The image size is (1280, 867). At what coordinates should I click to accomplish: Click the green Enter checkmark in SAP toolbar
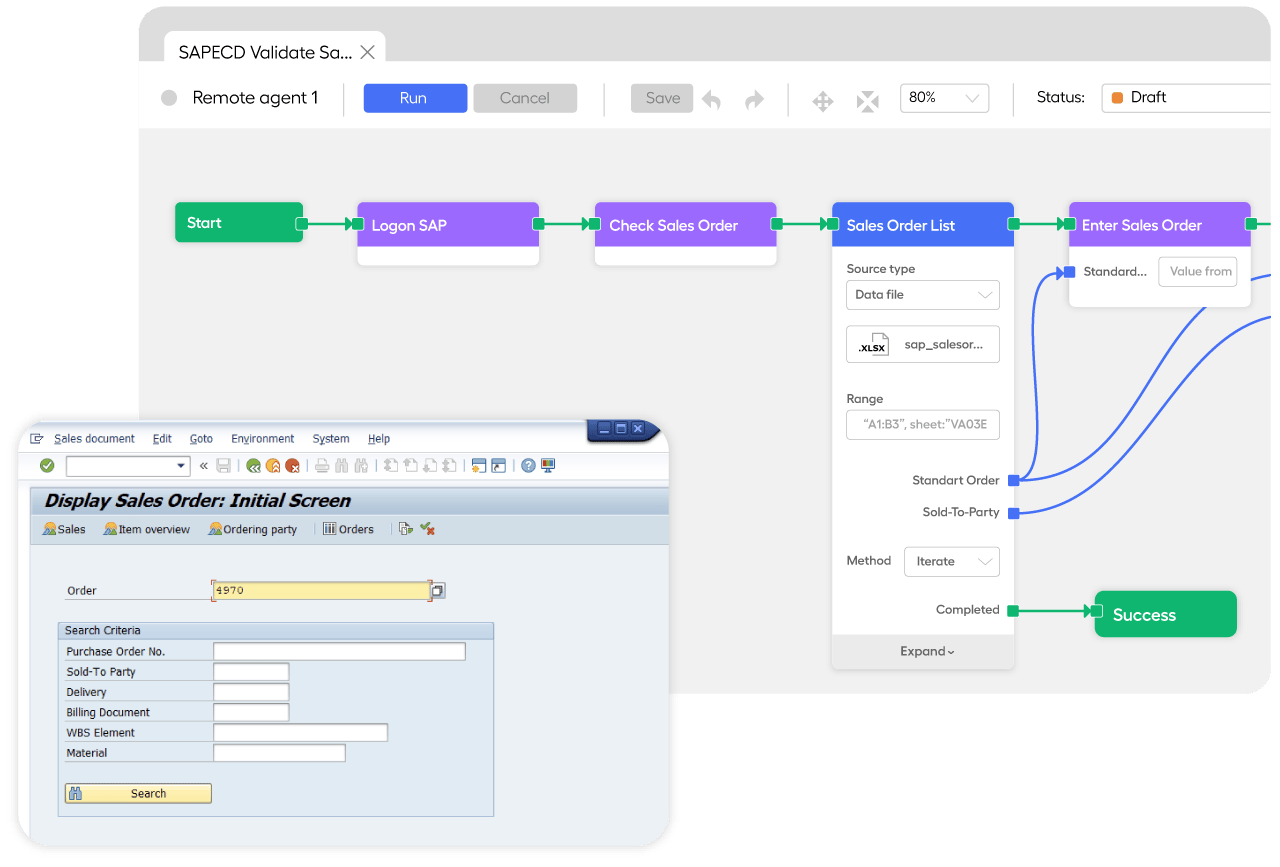coord(47,466)
